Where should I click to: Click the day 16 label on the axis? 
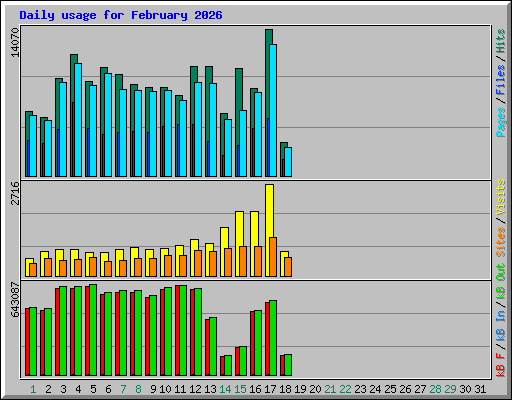click(x=255, y=389)
